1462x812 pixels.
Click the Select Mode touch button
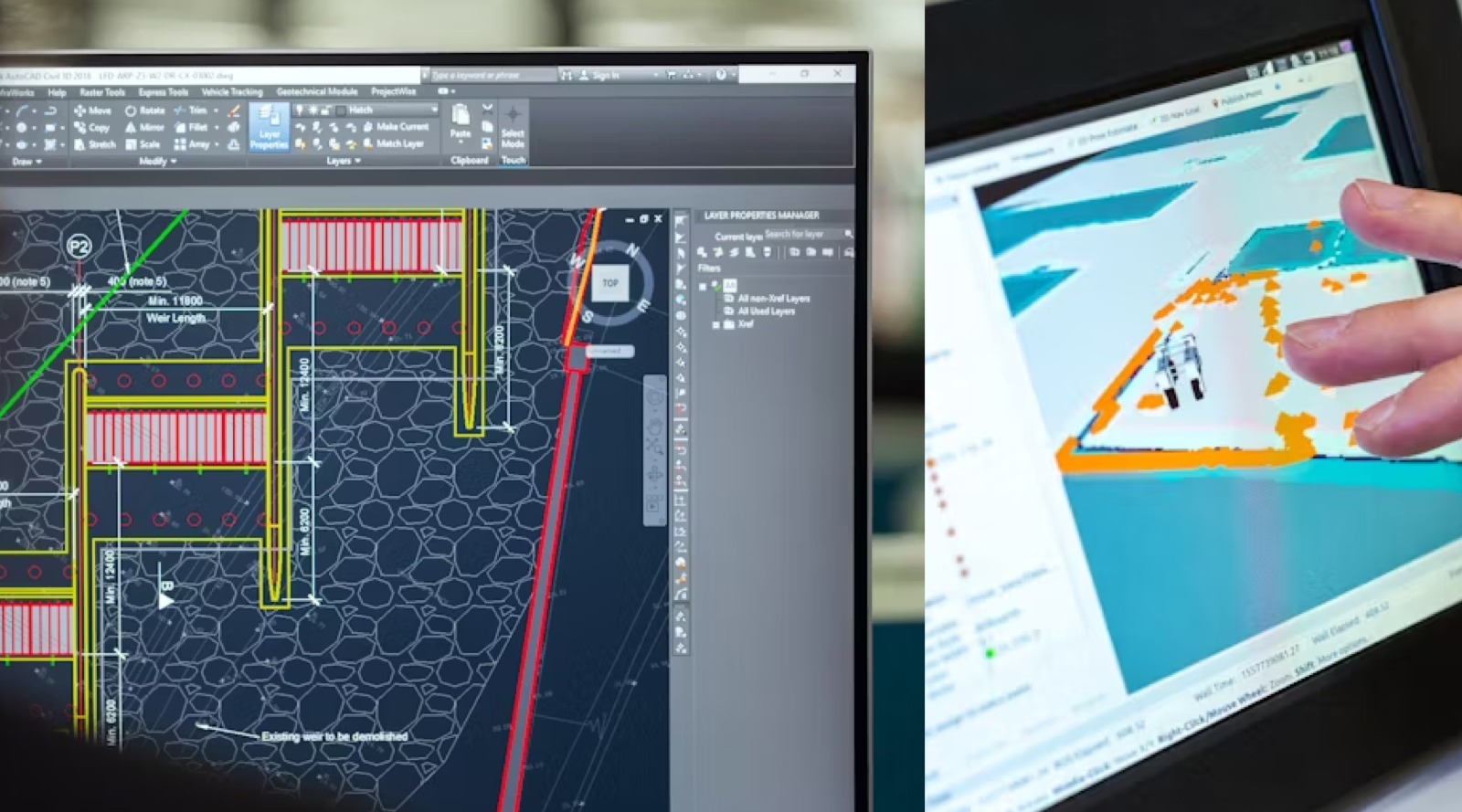[513, 127]
